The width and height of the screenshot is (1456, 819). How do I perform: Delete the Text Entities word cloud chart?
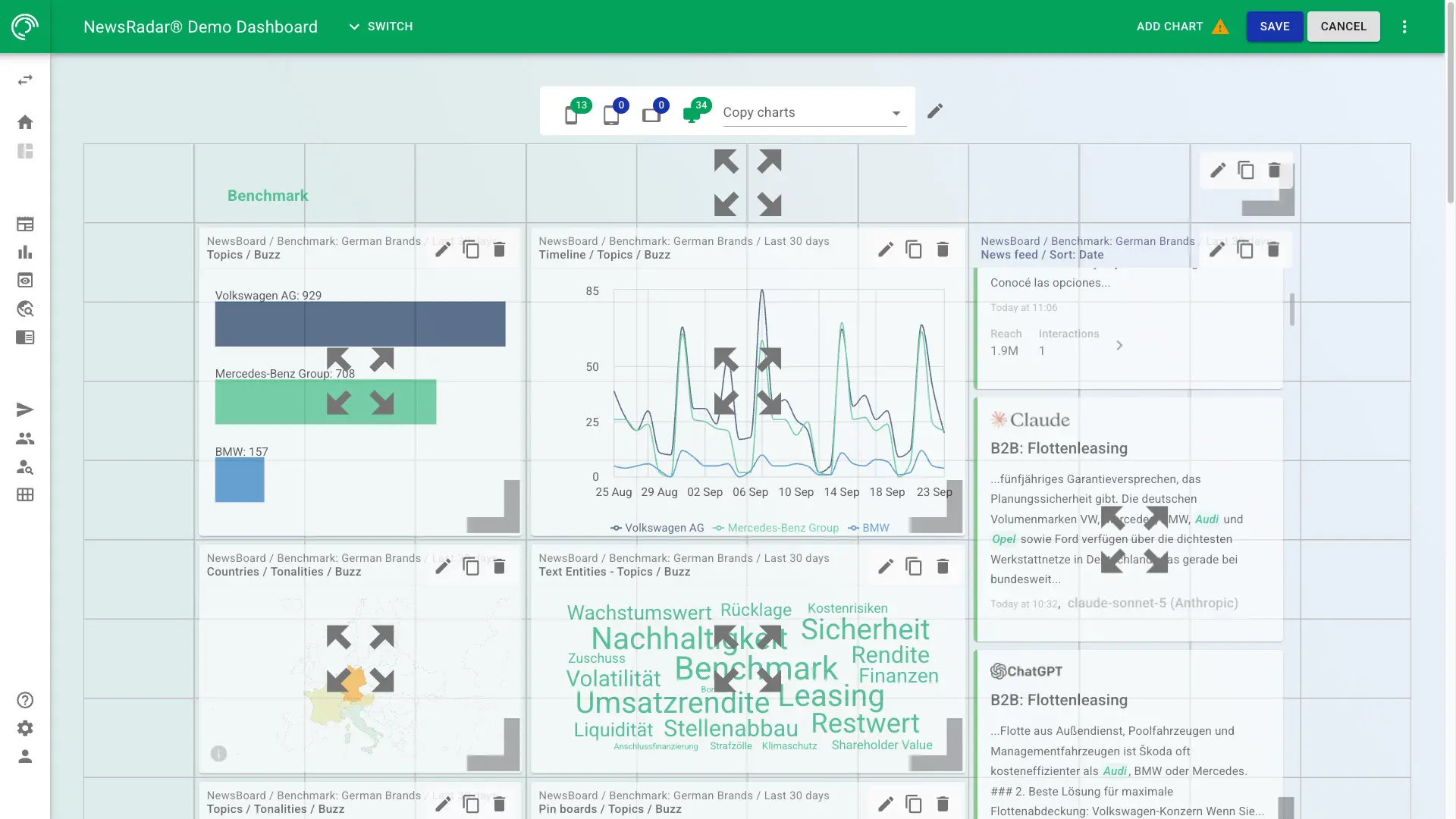coord(943,566)
